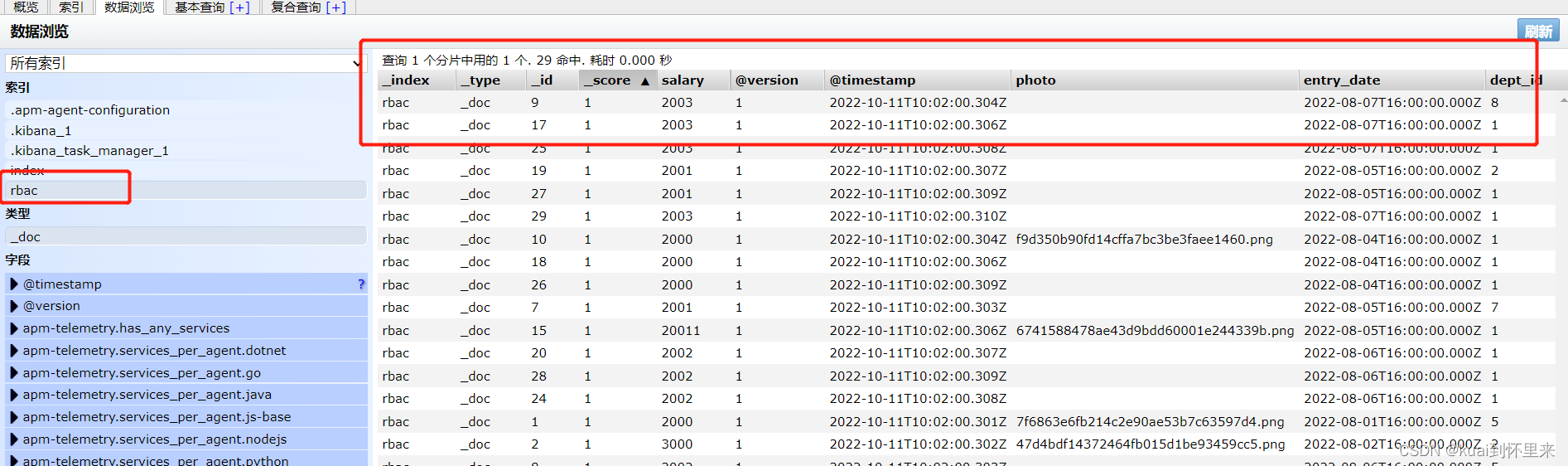Select the .kibana_task_manager_1 index
This screenshot has width=1568, height=466.
[x=186, y=150]
